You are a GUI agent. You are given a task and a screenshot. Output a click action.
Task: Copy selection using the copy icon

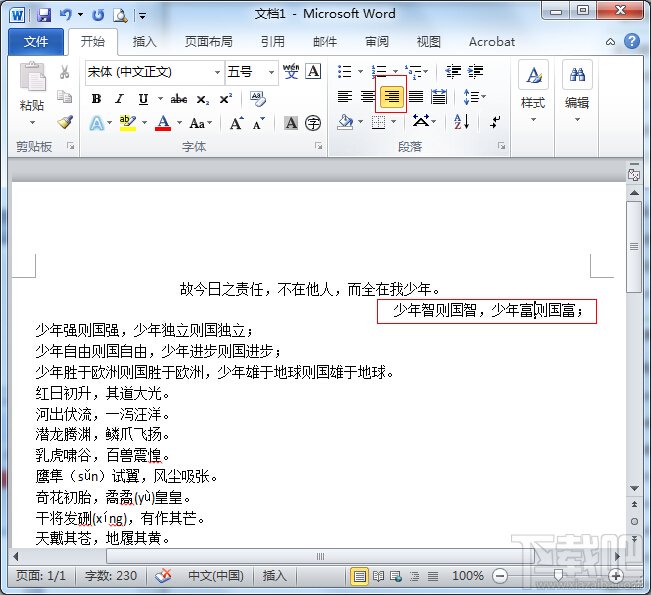tap(64, 97)
